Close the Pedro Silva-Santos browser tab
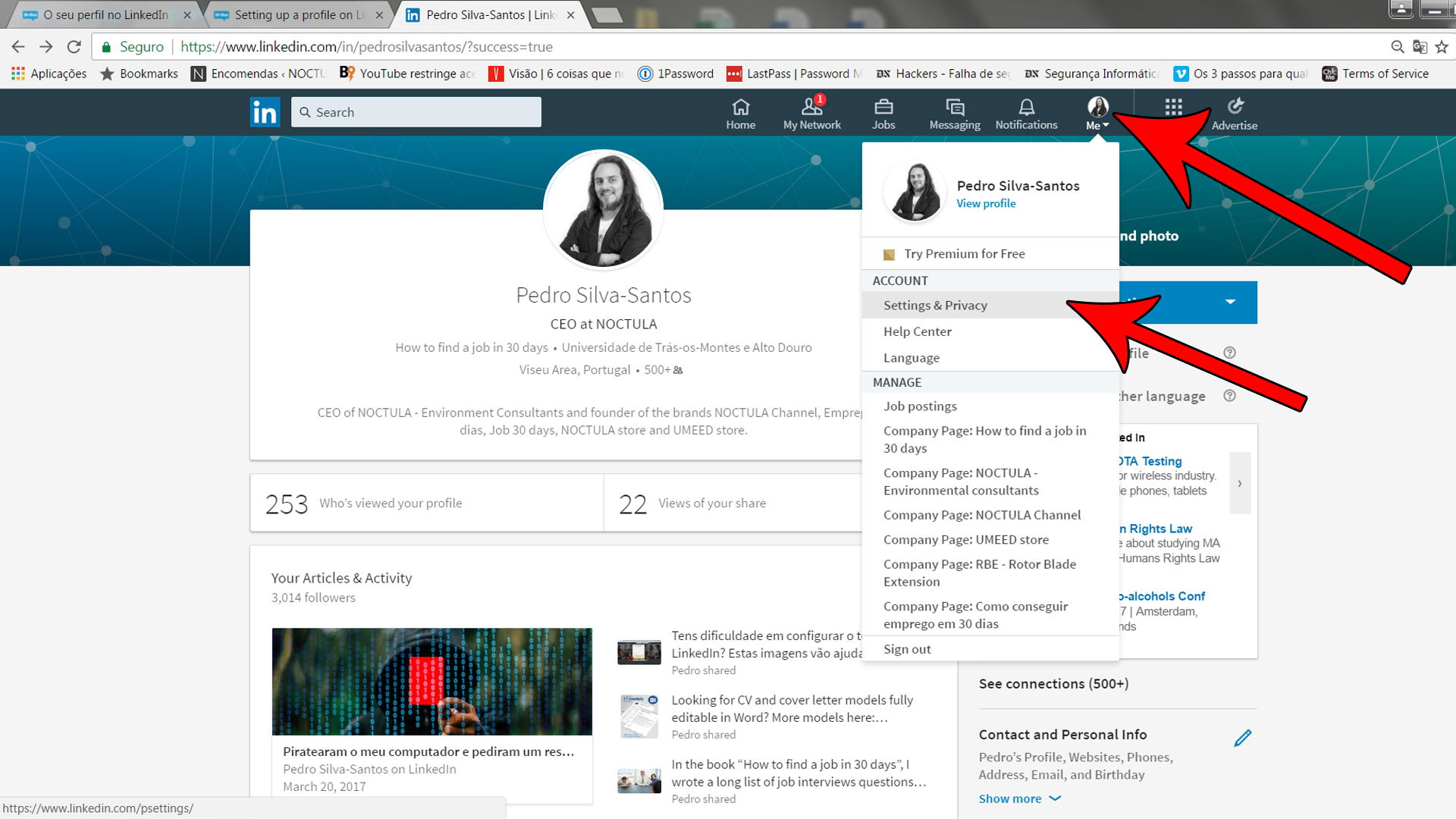 (x=570, y=15)
